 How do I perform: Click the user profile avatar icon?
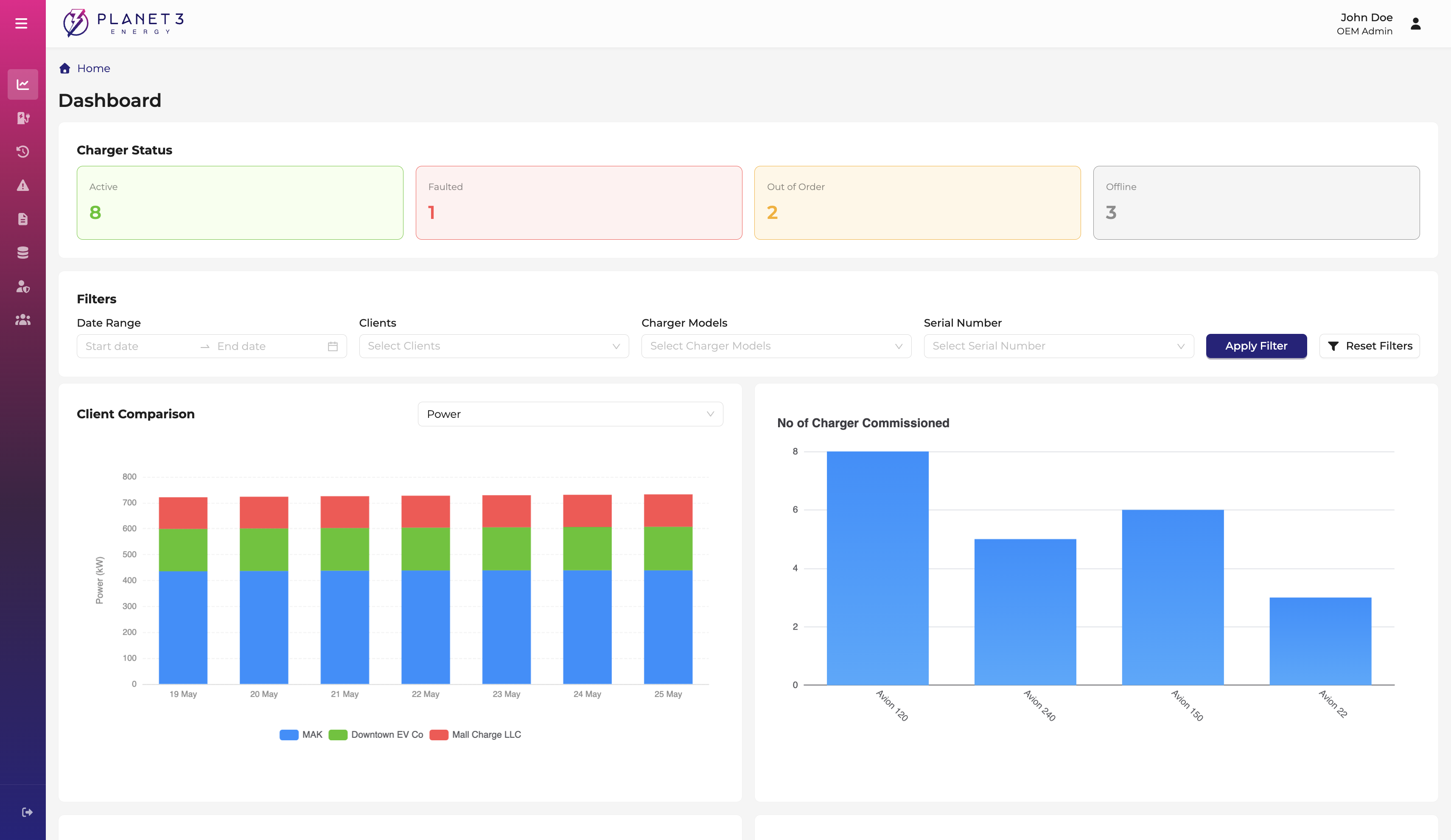[1416, 24]
